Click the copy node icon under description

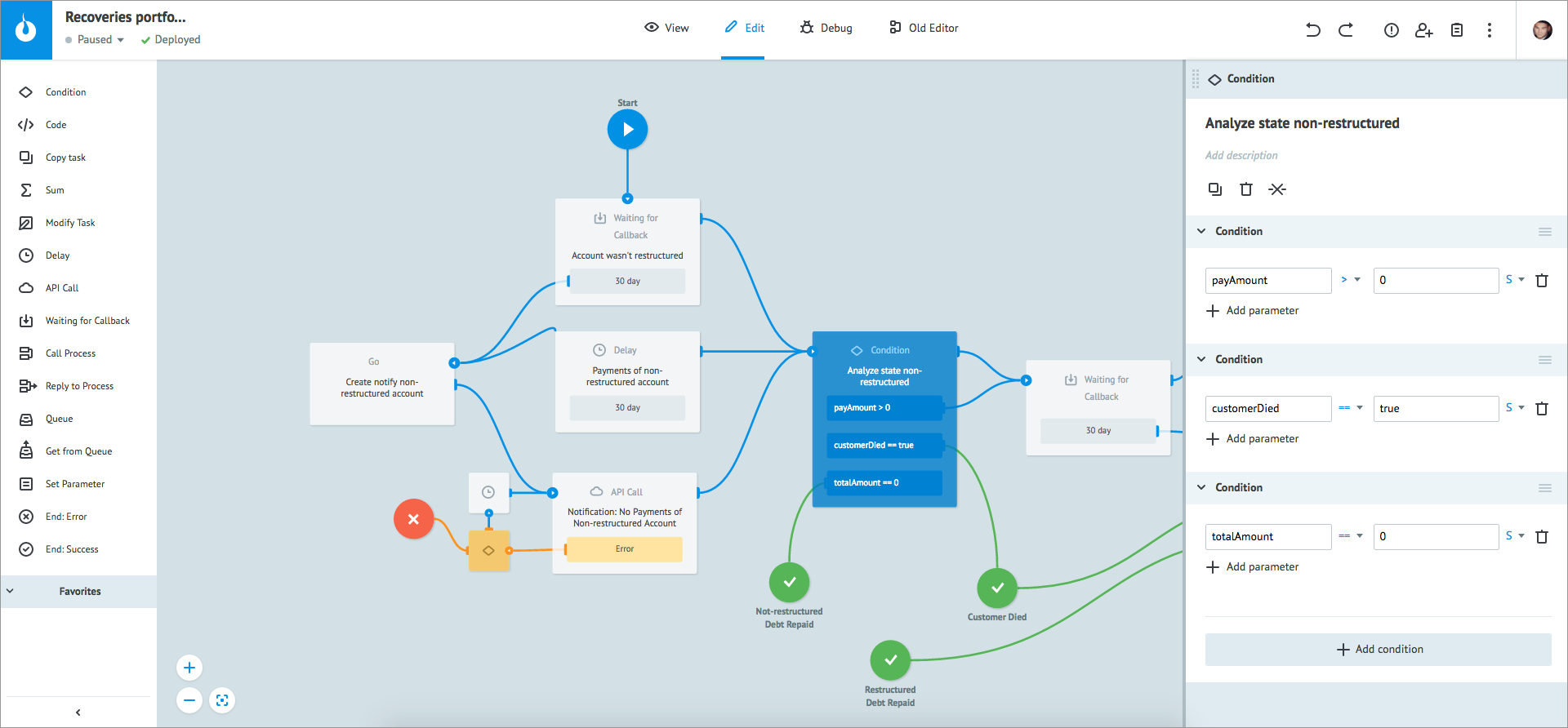[x=1215, y=189]
